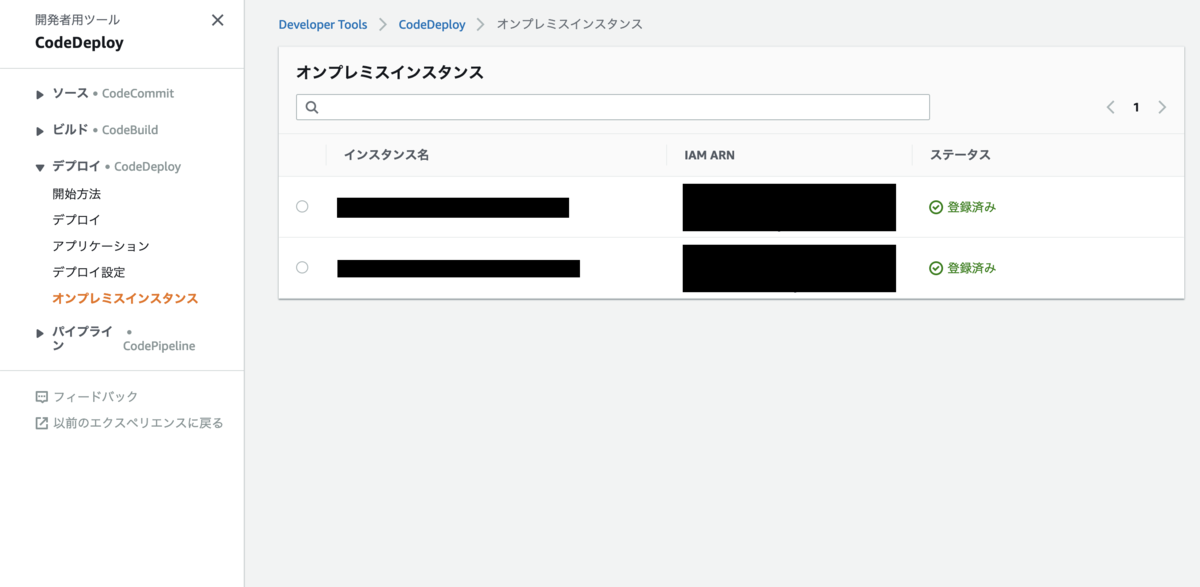
Task: Click the search magnifier icon
Action: pos(312,107)
